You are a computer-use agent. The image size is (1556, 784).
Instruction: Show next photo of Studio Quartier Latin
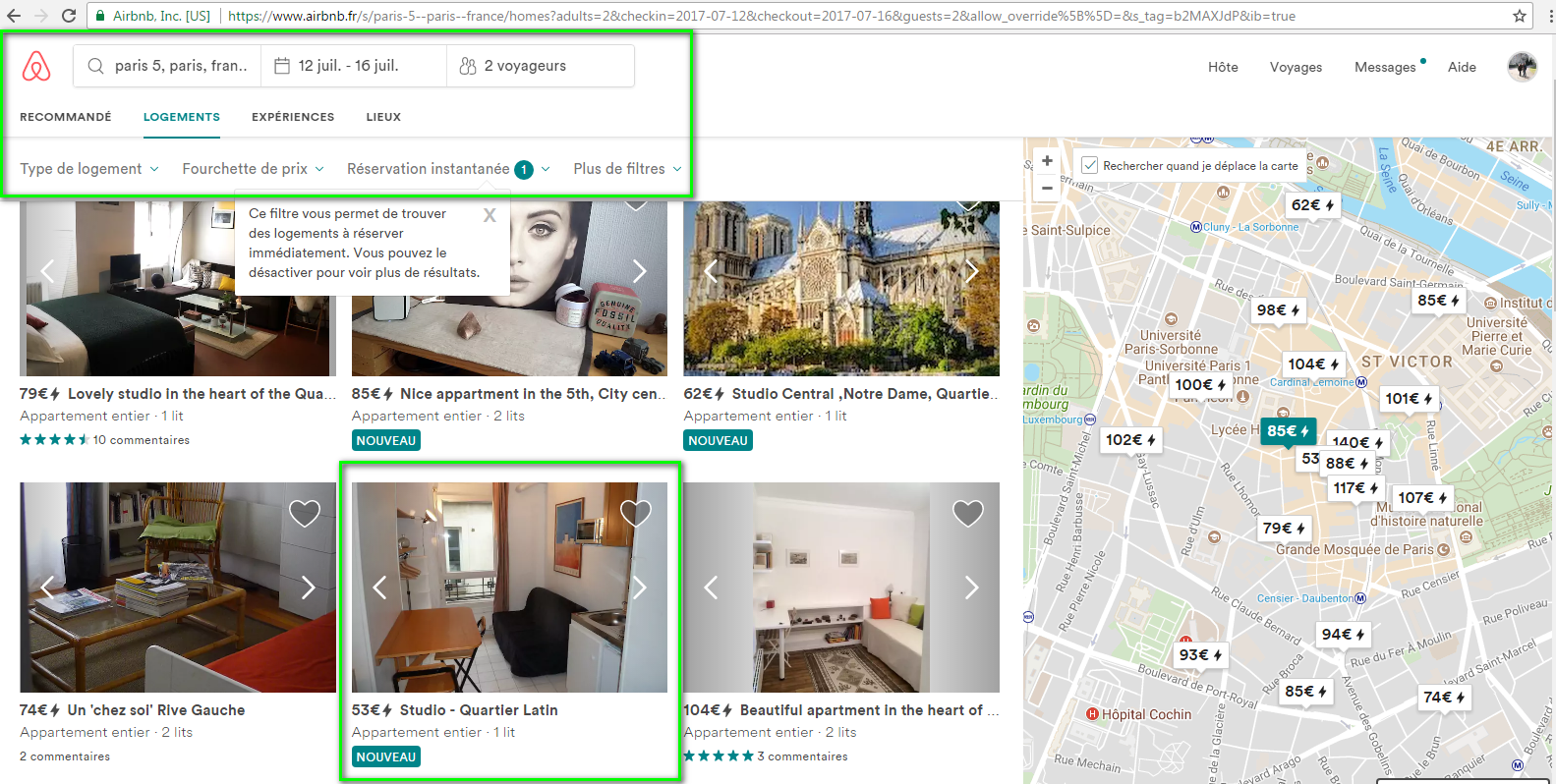point(639,588)
